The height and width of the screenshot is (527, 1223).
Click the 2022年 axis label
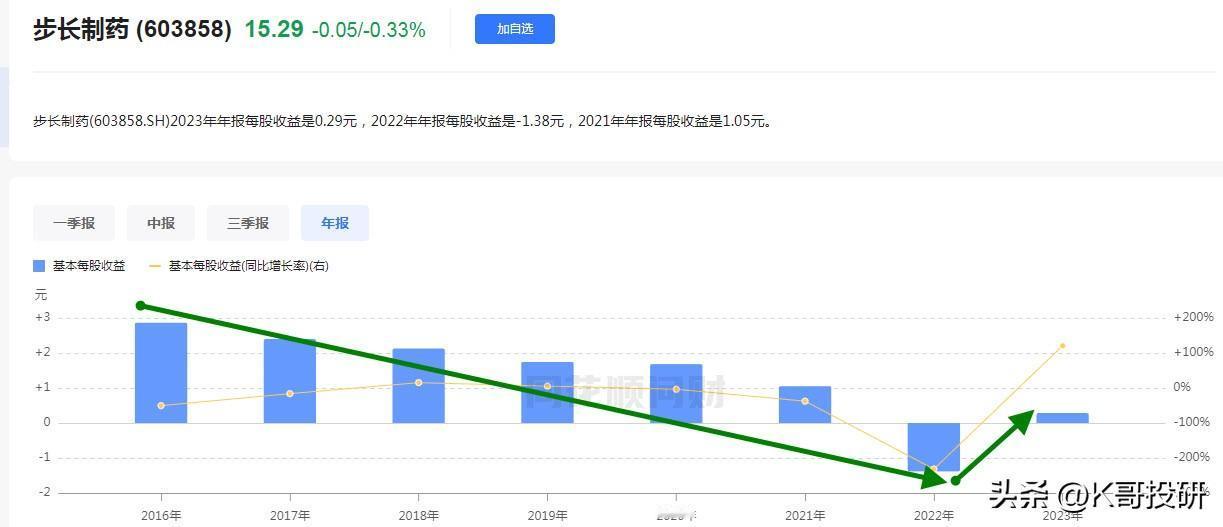pos(933,516)
